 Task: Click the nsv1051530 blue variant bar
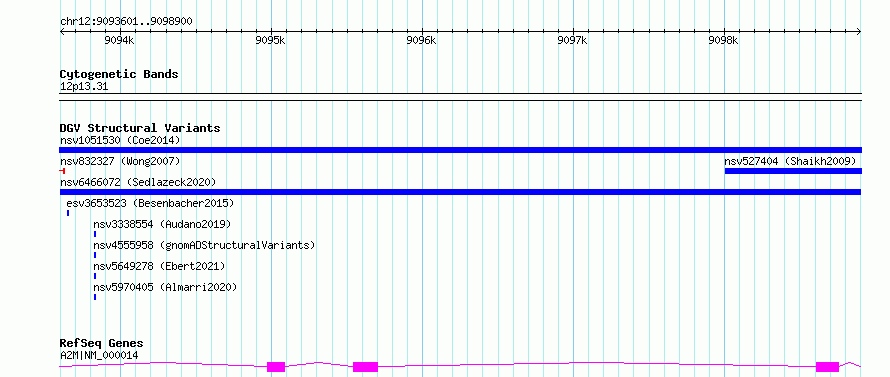coord(460,150)
